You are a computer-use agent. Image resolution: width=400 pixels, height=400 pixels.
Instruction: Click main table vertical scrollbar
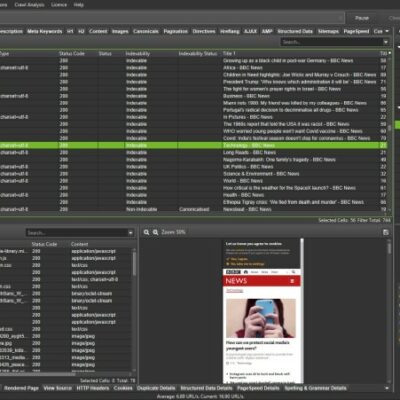click(389, 128)
